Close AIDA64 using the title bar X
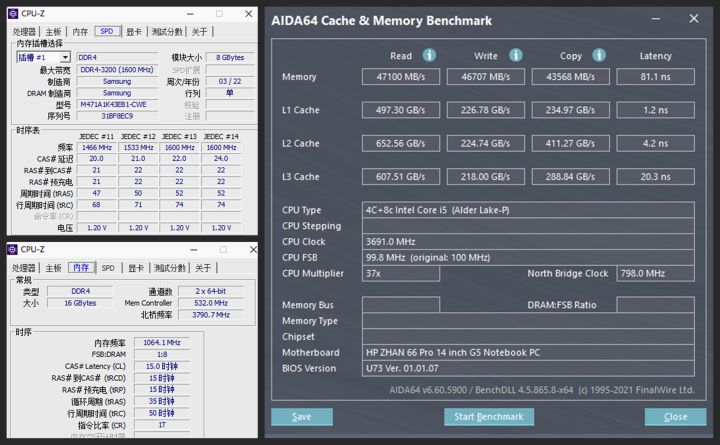This screenshot has width=720, height=445. pyautogui.click(x=694, y=19)
